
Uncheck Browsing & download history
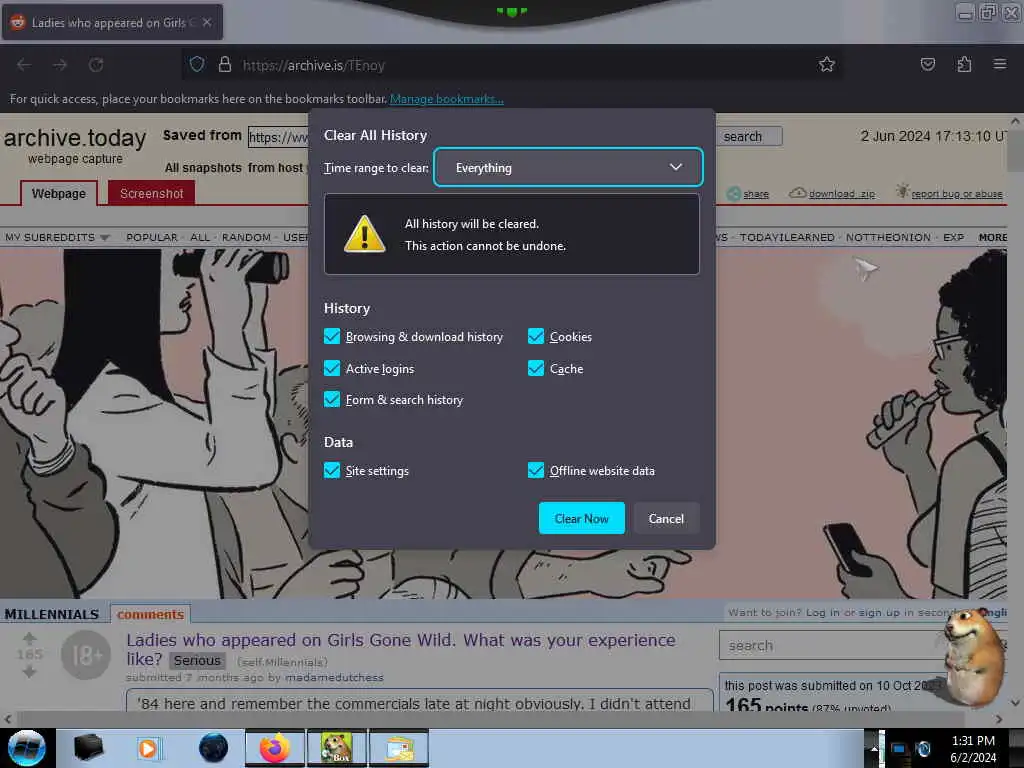pos(332,336)
